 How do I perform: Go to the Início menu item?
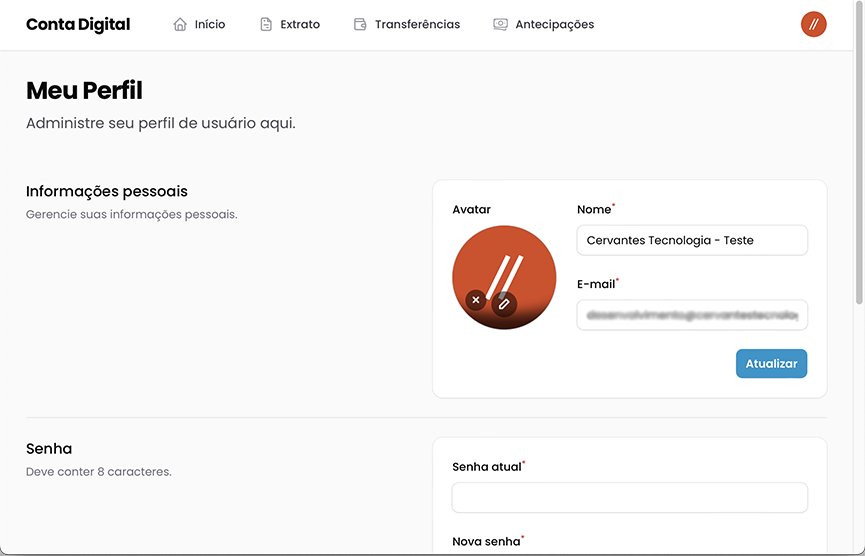click(210, 25)
